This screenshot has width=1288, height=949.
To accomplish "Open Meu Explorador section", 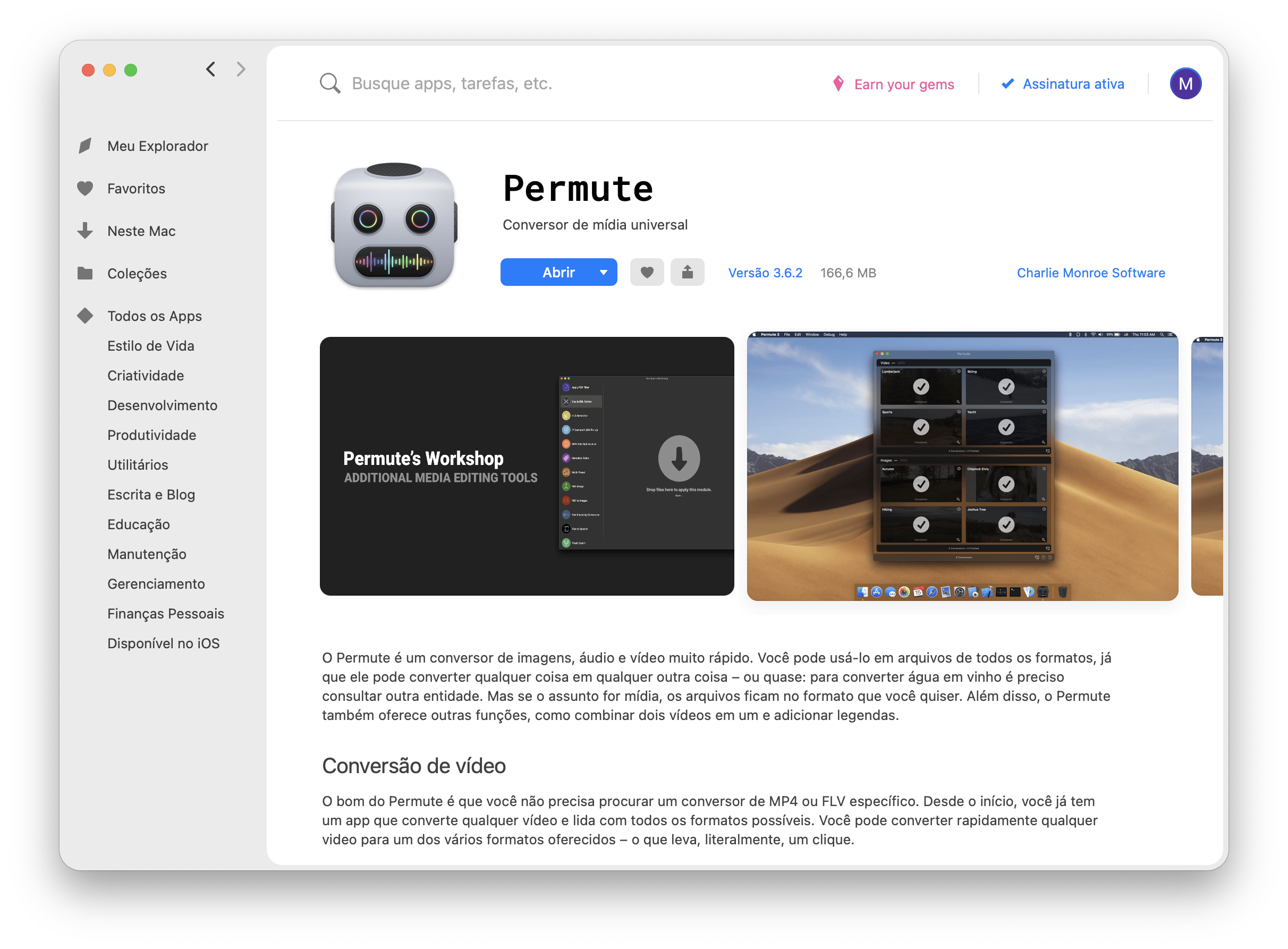I will [157, 146].
